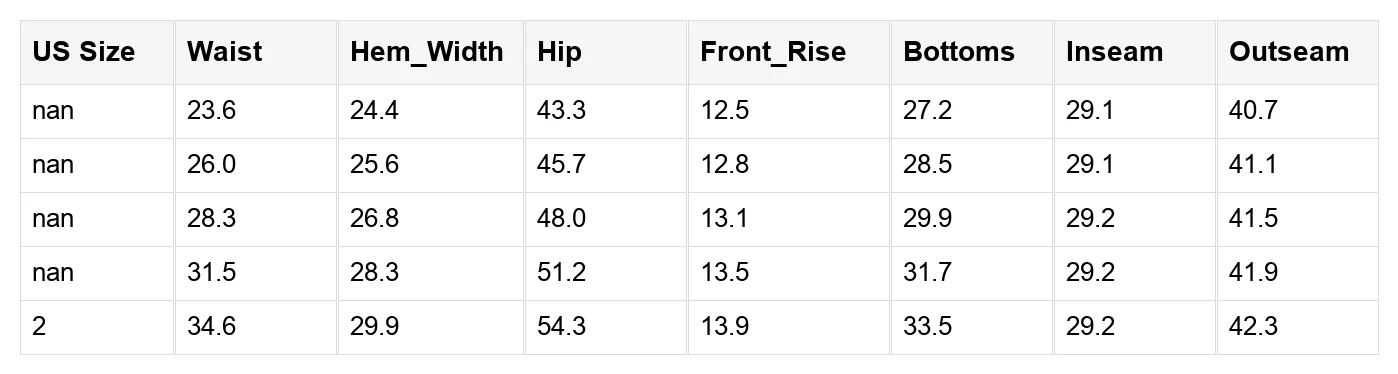The width and height of the screenshot is (1398, 374).
Task: Click the US Size column header
Action: [97, 53]
